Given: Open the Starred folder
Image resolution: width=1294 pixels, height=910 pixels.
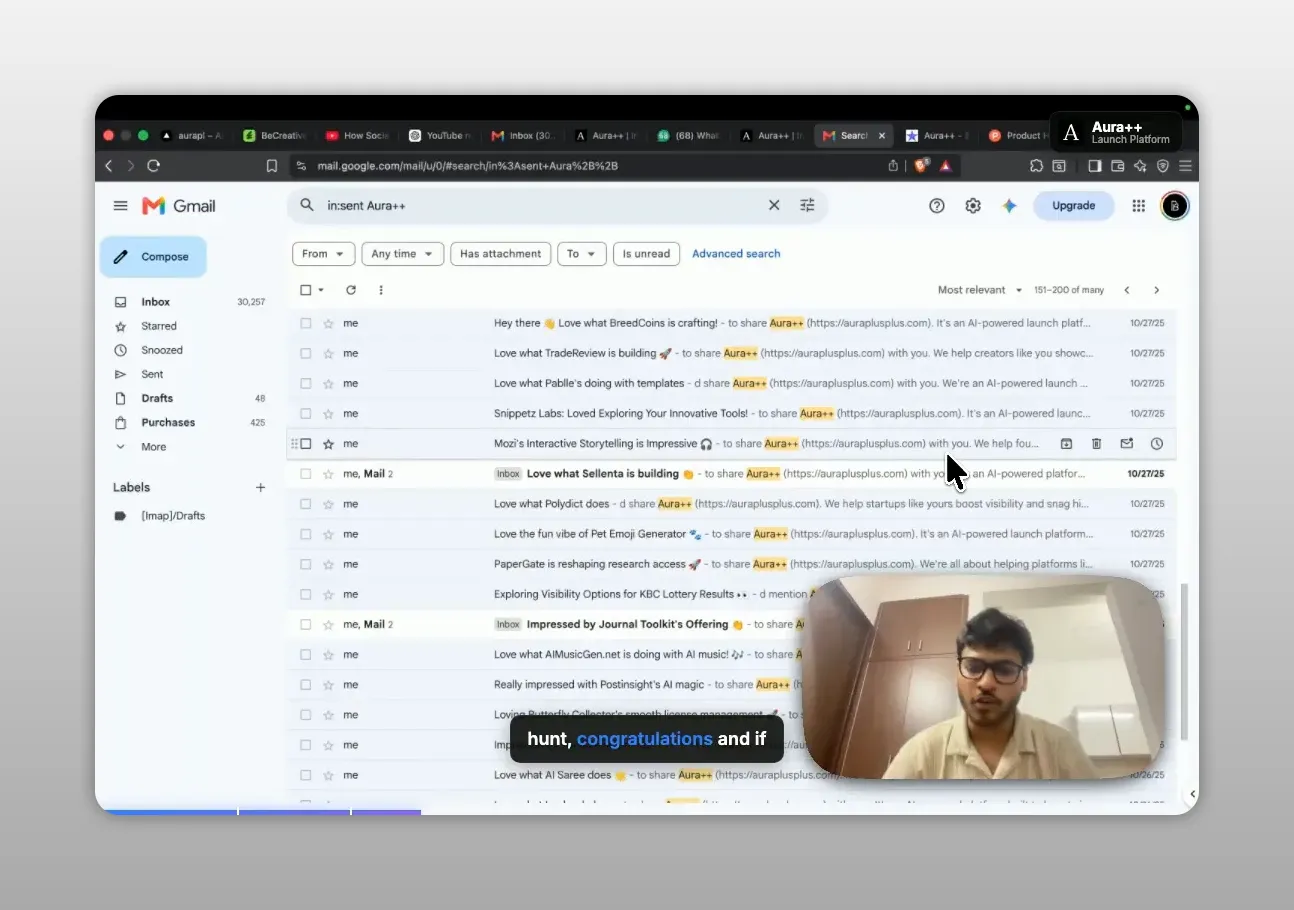Looking at the screenshot, I should coord(158,326).
